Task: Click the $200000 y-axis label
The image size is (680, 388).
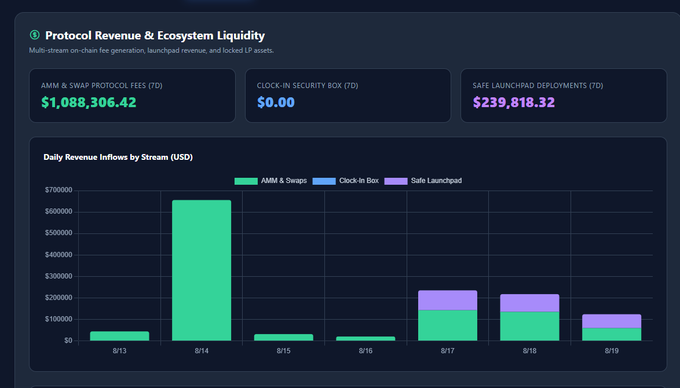Action: coord(59,298)
